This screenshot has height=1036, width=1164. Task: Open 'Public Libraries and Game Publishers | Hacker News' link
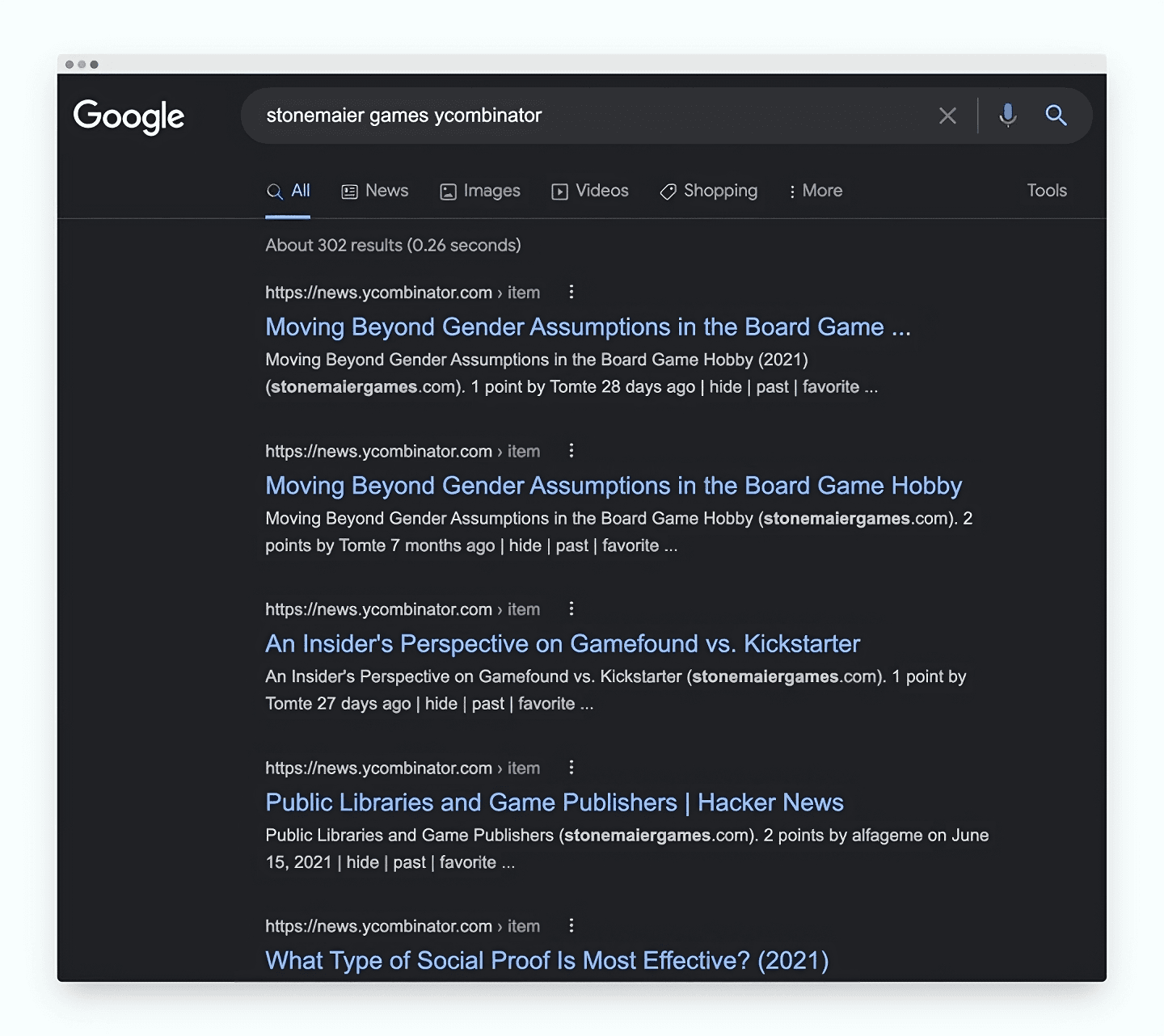pos(555,802)
